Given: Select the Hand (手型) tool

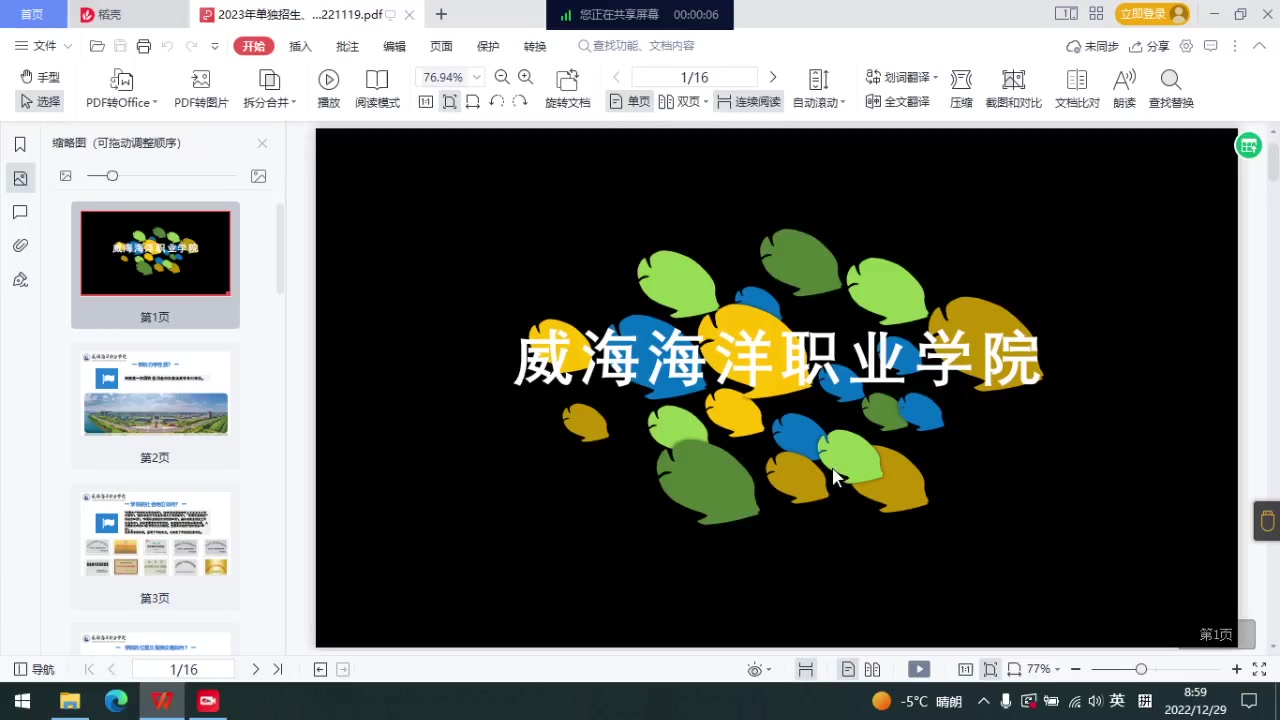Looking at the screenshot, I should click(x=40, y=77).
